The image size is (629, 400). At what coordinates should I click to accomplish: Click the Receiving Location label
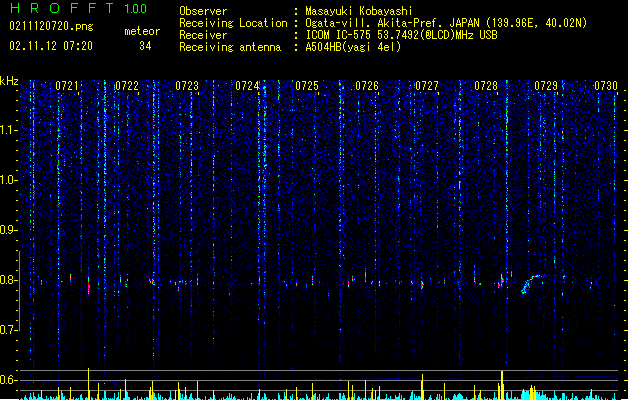coord(233,23)
